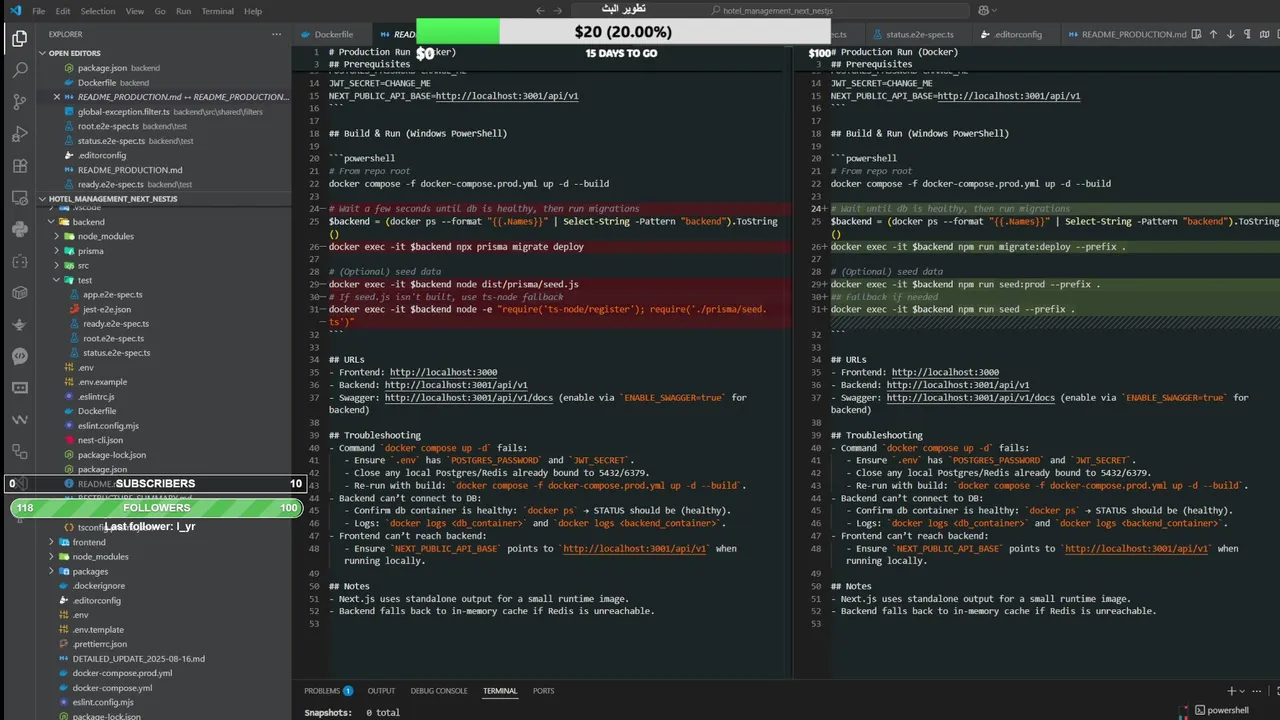
Task: Go to next change in diff editor
Action: point(1231,34)
